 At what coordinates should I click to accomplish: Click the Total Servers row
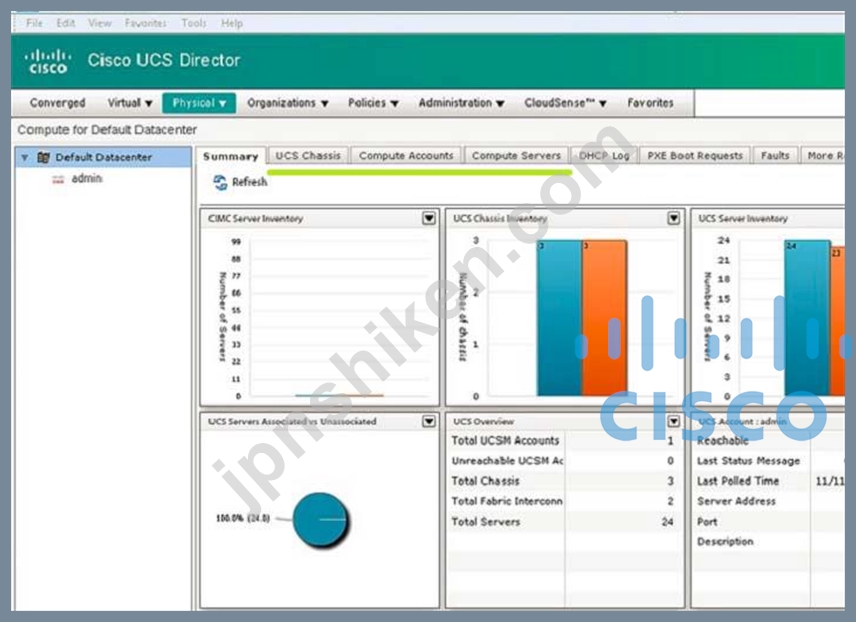click(x=563, y=522)
